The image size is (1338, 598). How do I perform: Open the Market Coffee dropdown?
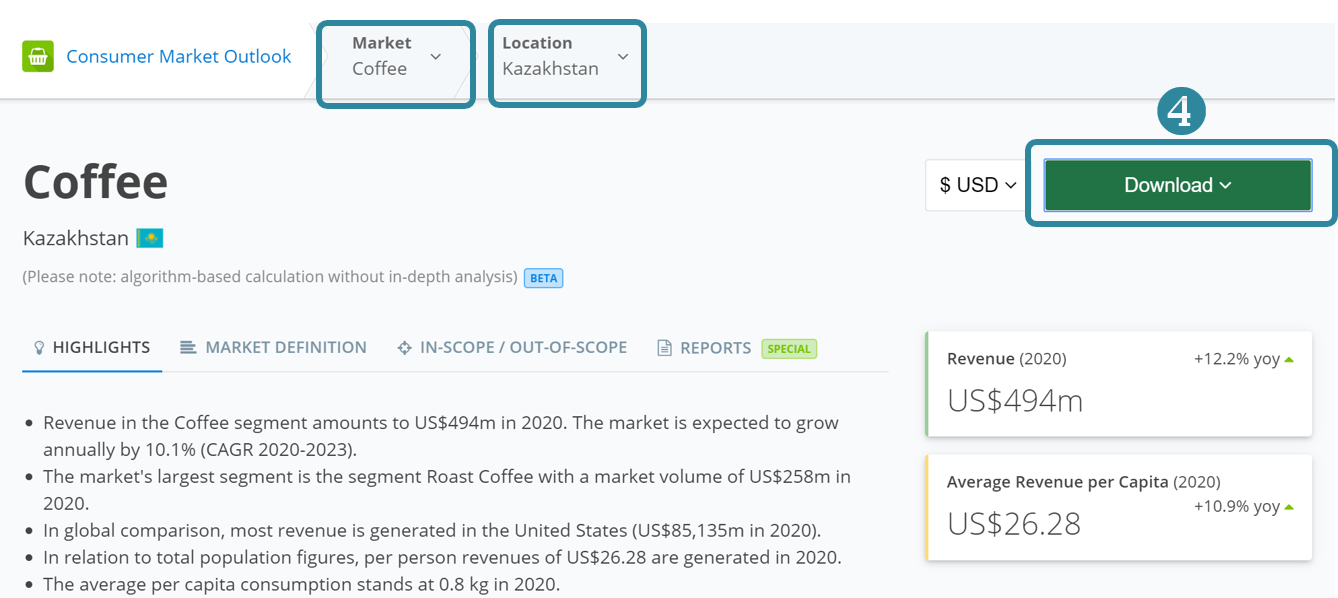pyautogui.click(x=395, y=57)
